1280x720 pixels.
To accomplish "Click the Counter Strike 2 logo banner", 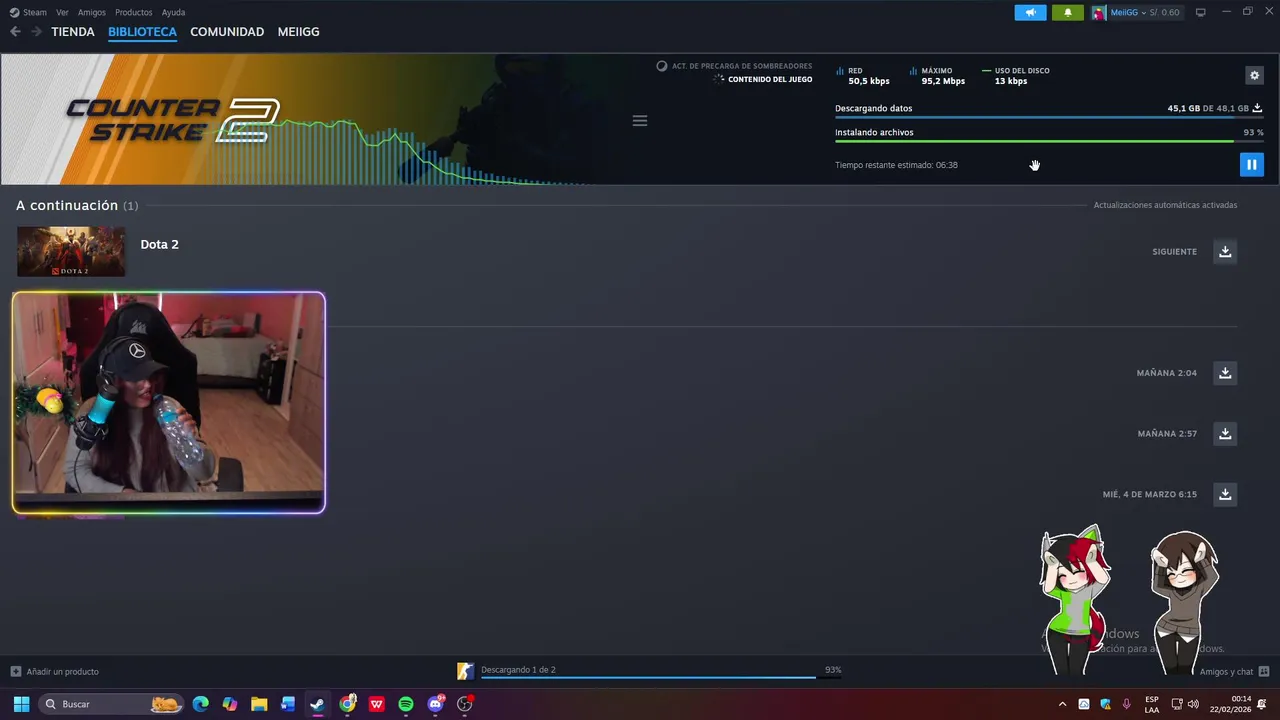I will [172, 120].
